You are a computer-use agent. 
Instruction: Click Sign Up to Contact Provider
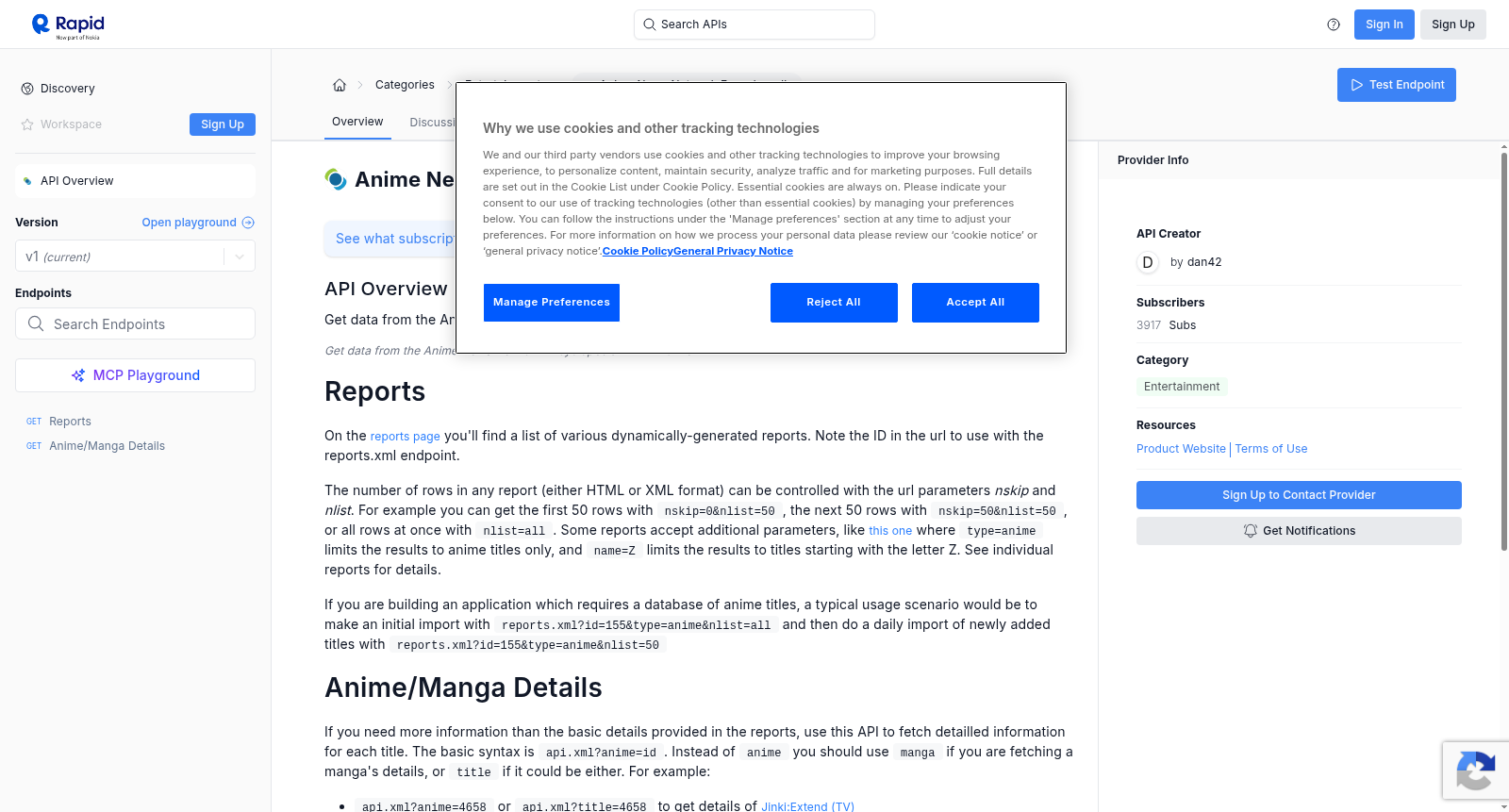[1299, 495]
